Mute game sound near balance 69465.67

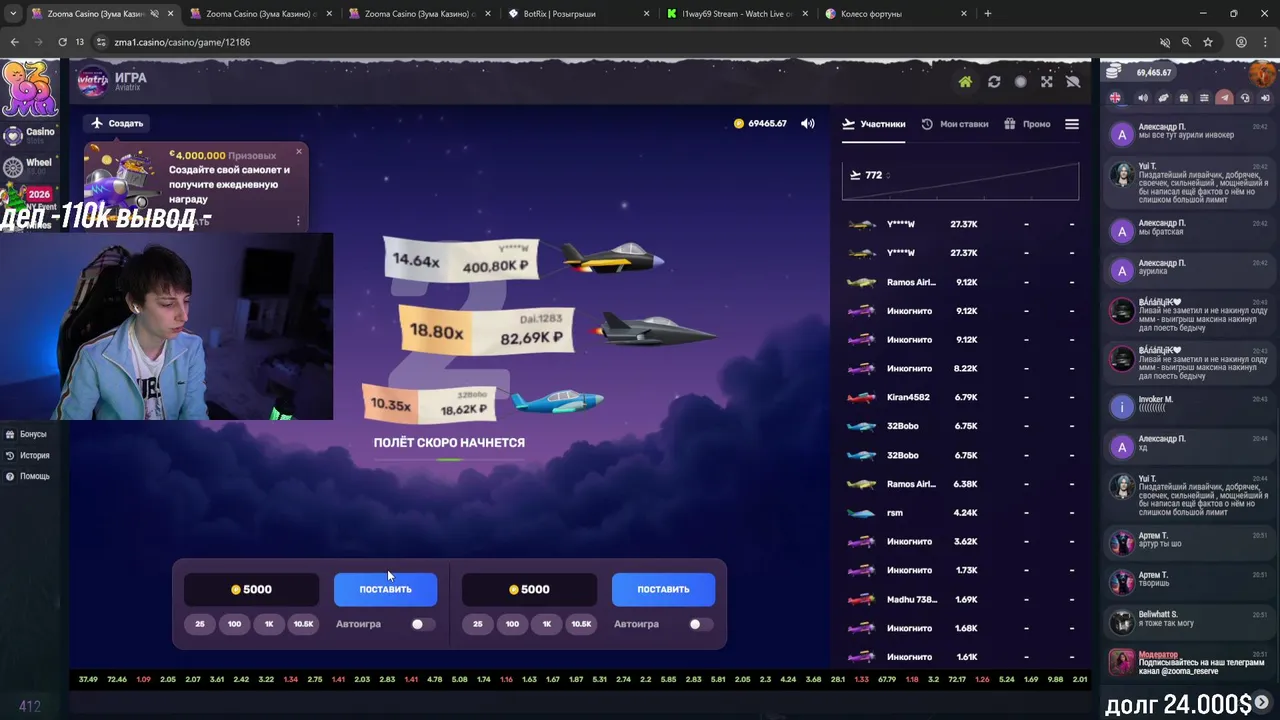pos(807,123)
